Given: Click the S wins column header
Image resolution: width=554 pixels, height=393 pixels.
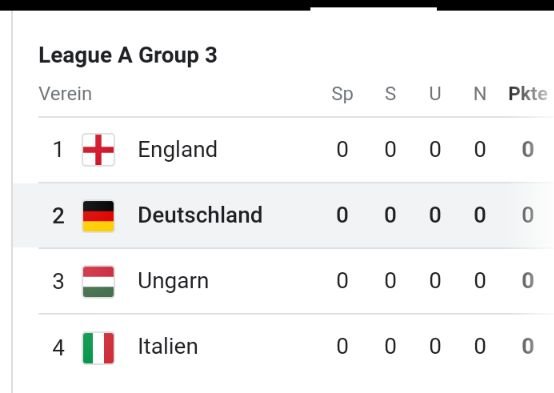Looking at the screenshot, I should tap(390, 94).
